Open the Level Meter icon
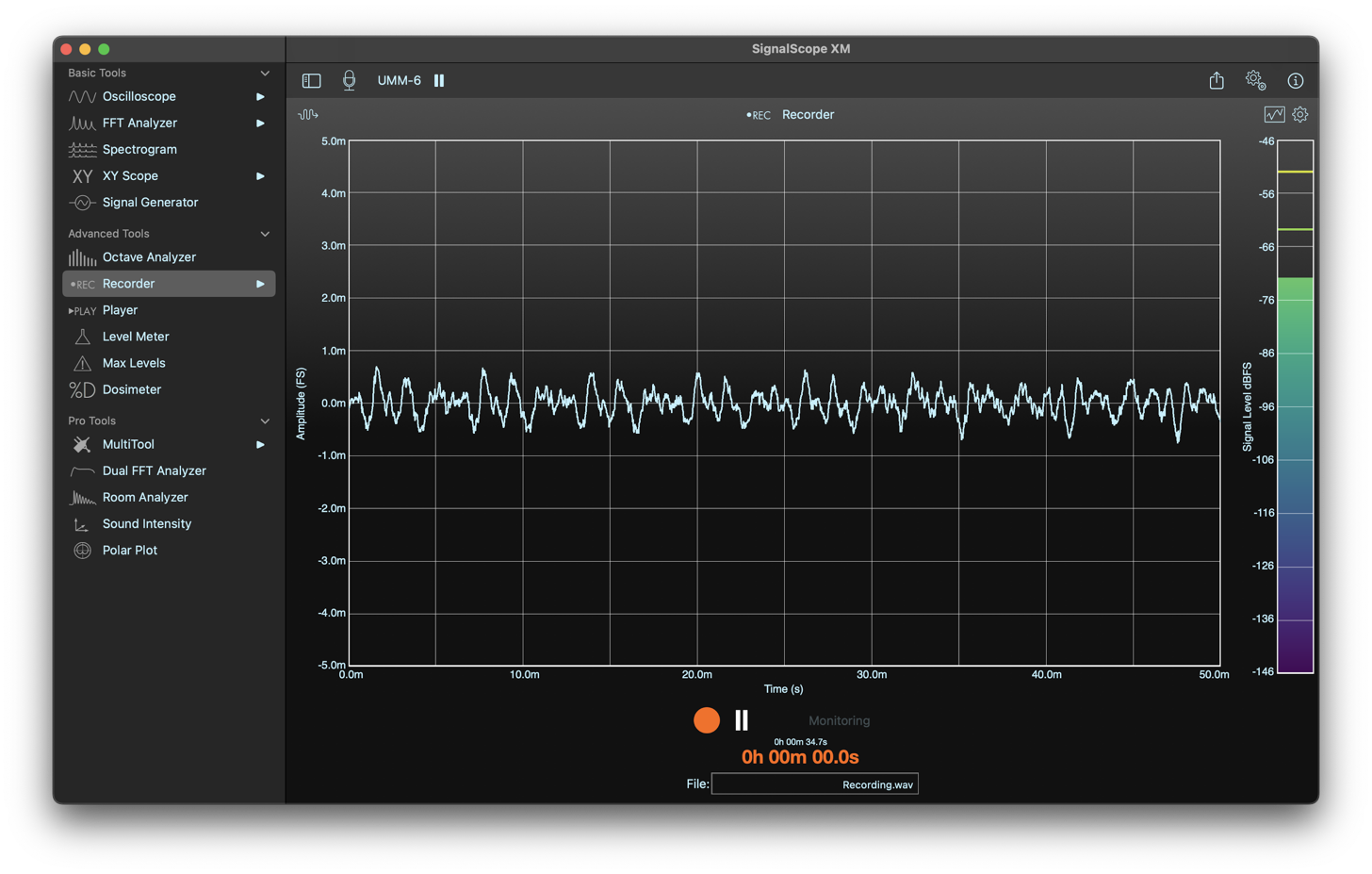Image resolution: width=1372 pixels, height=874 pixels. [x=82, y=337]
